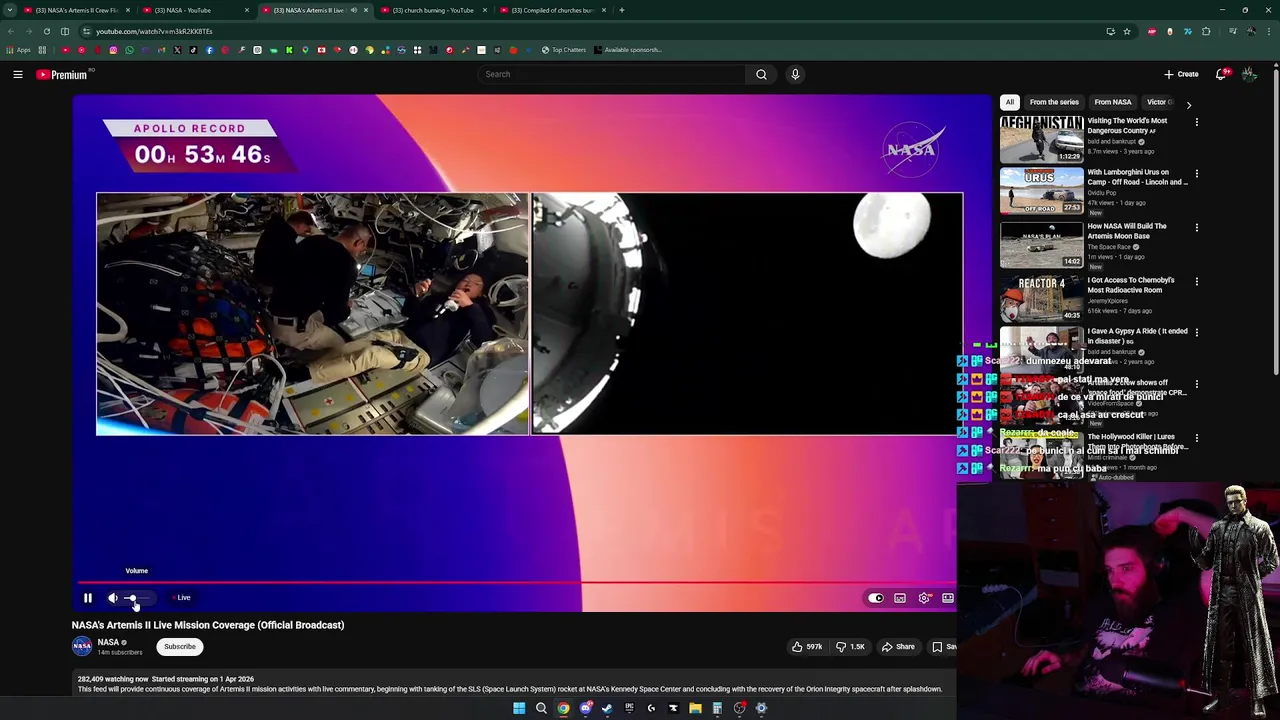Focus the YouTube search box

coord(612,74)
